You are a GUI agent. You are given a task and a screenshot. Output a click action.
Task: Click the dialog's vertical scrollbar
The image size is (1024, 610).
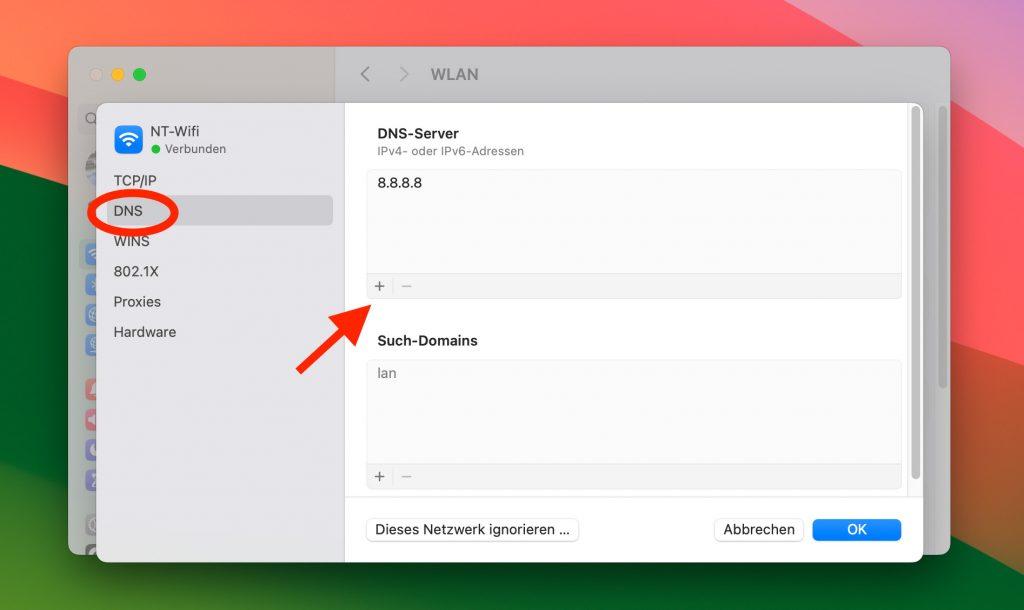pos(916,293)
